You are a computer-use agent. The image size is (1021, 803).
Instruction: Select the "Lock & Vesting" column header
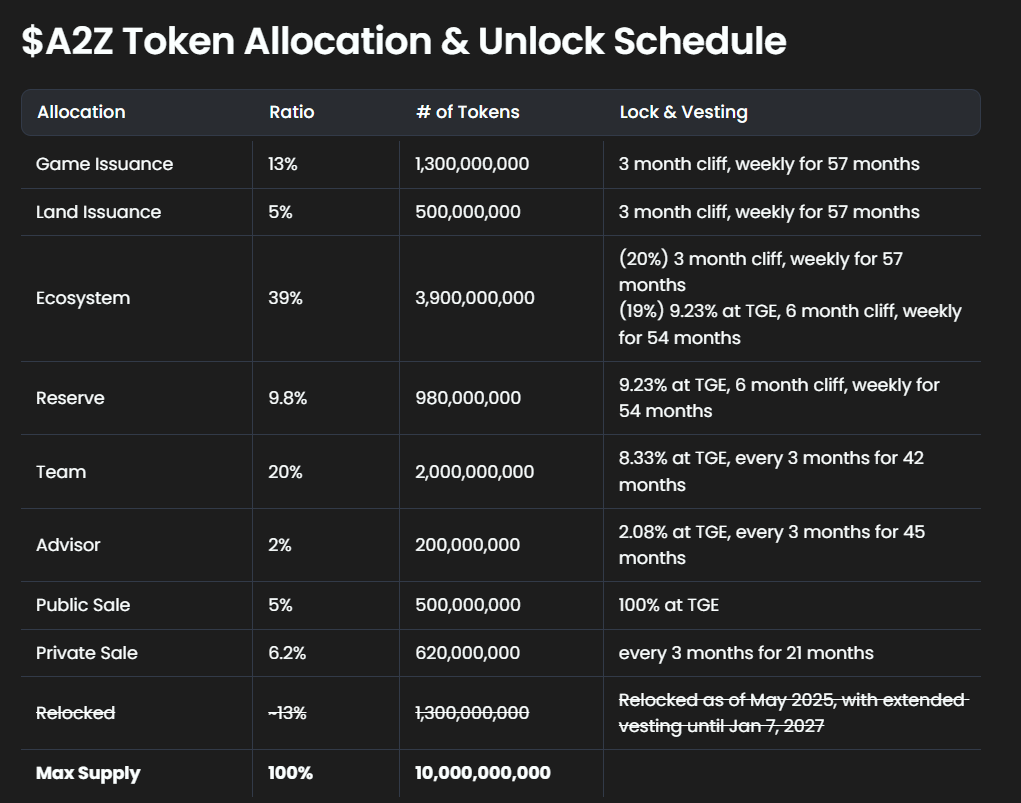click(683, 112)
